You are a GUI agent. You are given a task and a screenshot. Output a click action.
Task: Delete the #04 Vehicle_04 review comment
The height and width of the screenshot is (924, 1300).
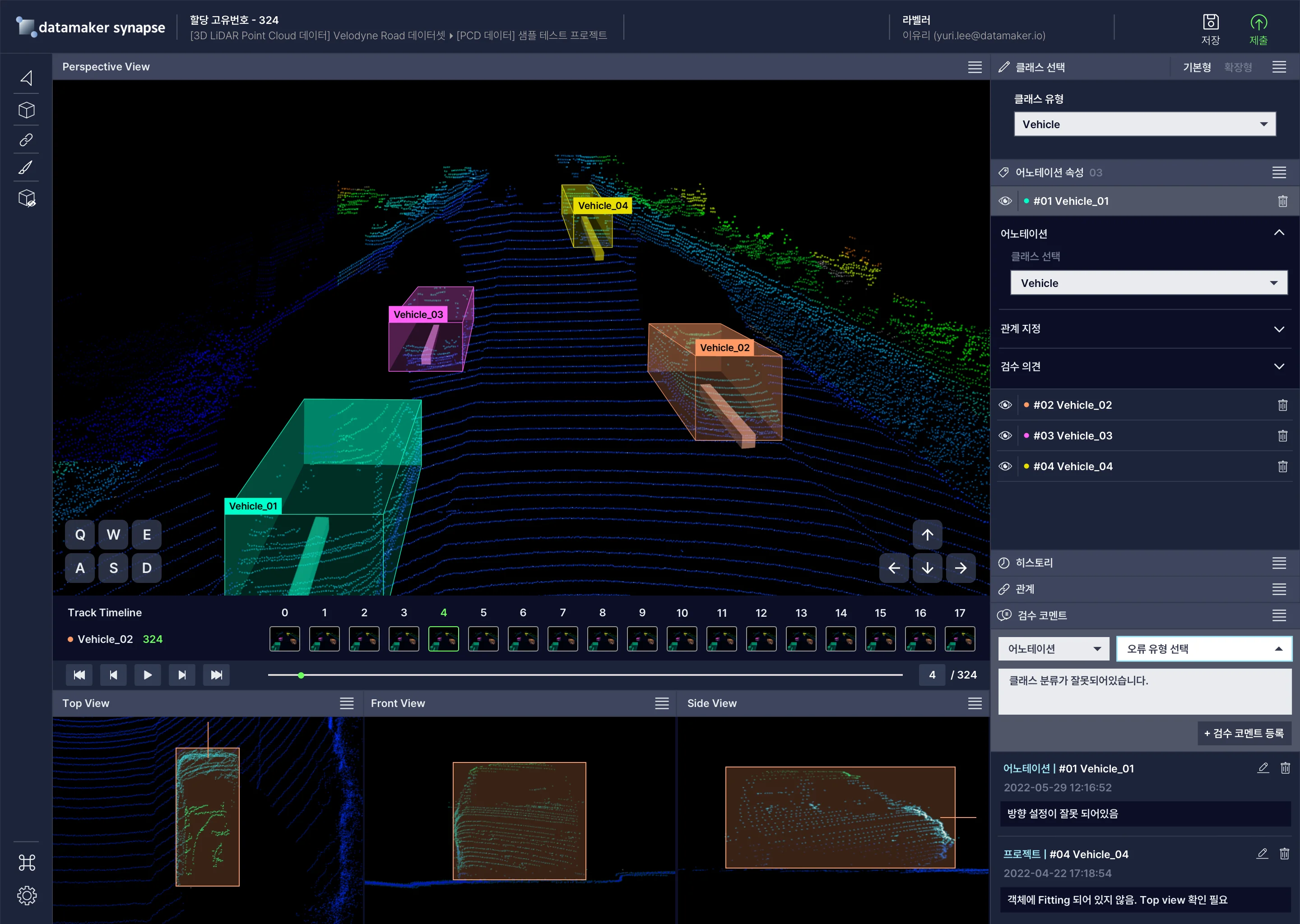pyautogui.click(x=1284, y=854)
